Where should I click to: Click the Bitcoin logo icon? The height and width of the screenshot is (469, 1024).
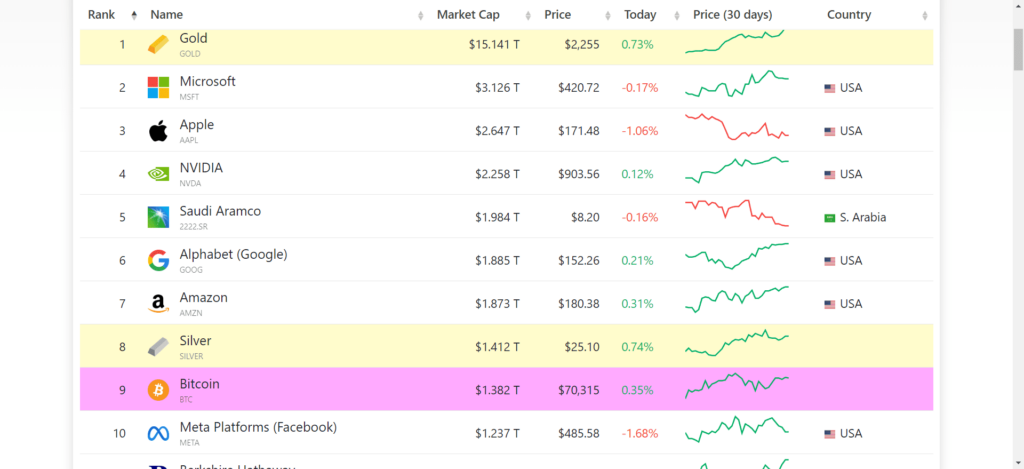pyautogui.click(x=158, y=390)
